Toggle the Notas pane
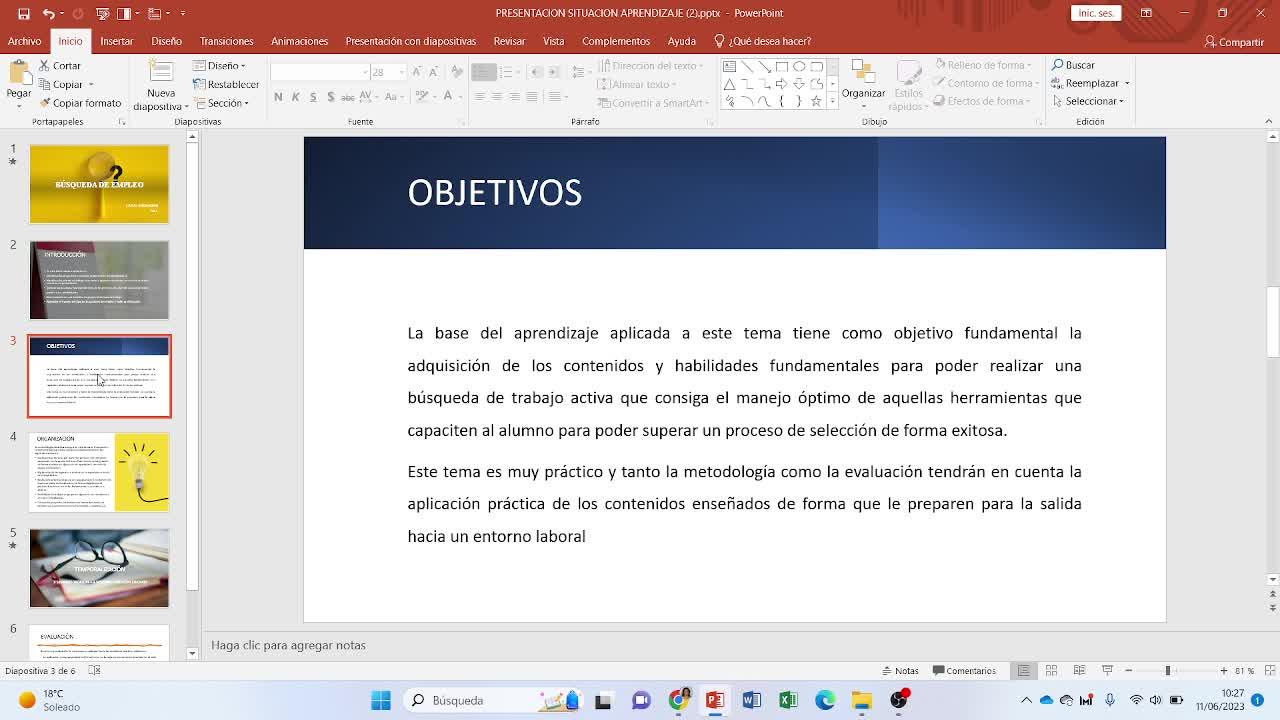 coord(900,671)
